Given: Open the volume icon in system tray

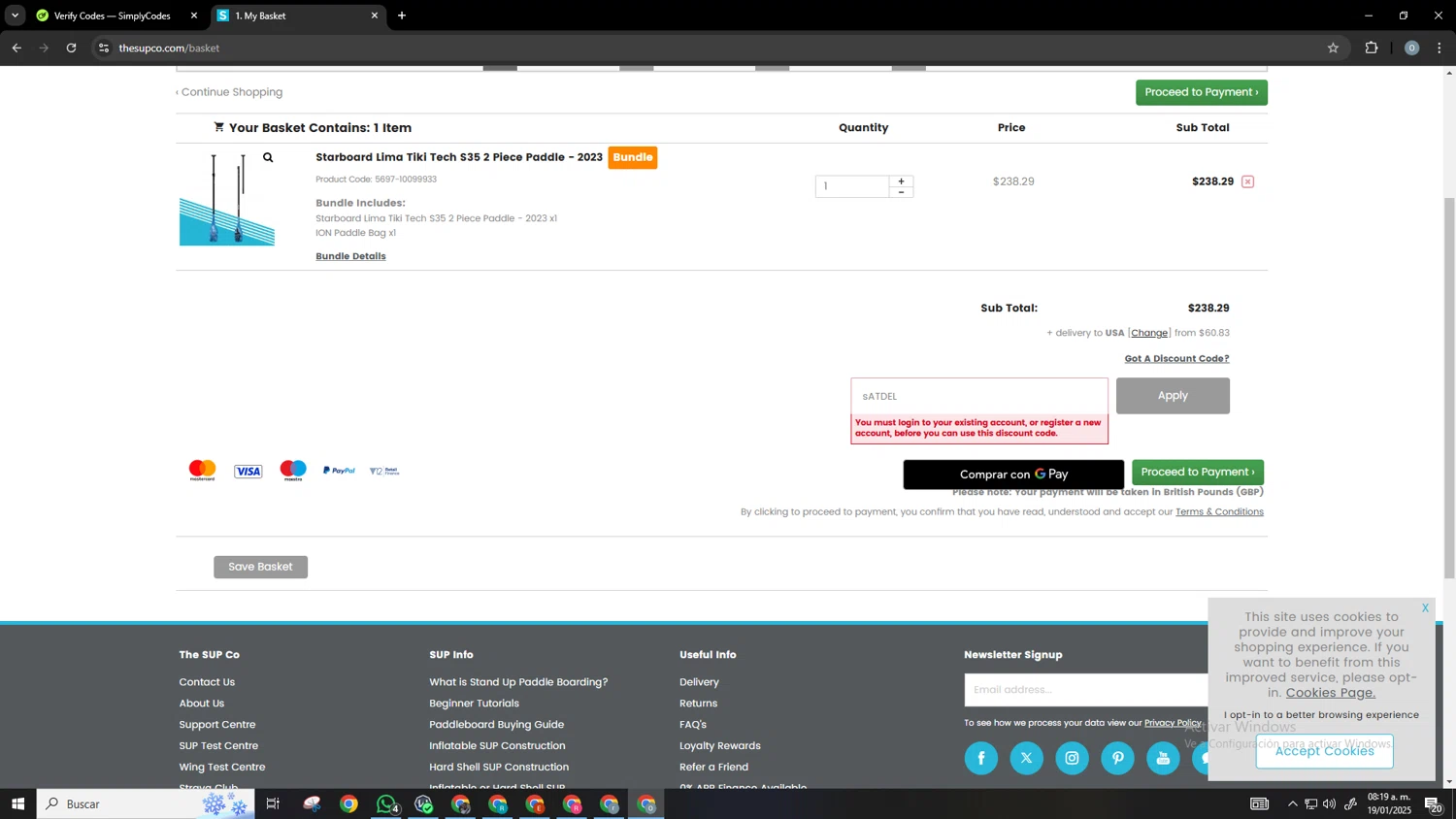Looking at the screenshot, I should [1329, 803].
